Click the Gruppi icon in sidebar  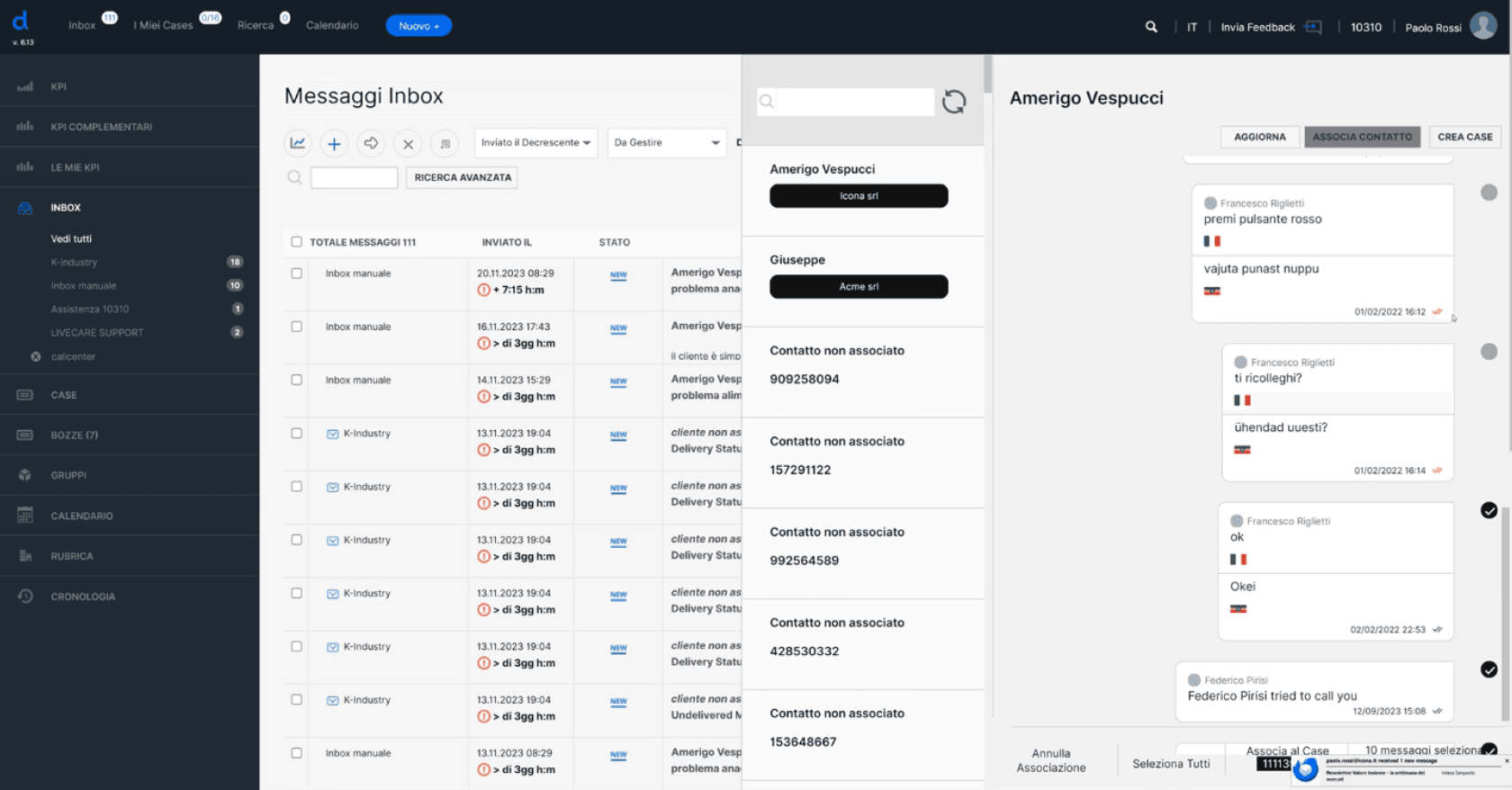tap(25, 475)
